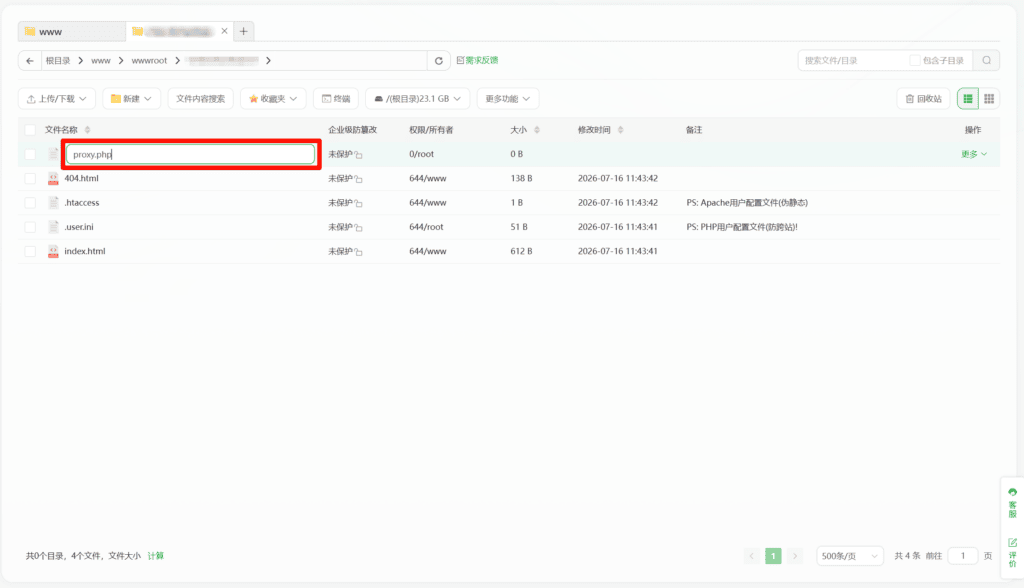
Task: Sort by file name arrows (文件名称)
Action: click(88, 130)
